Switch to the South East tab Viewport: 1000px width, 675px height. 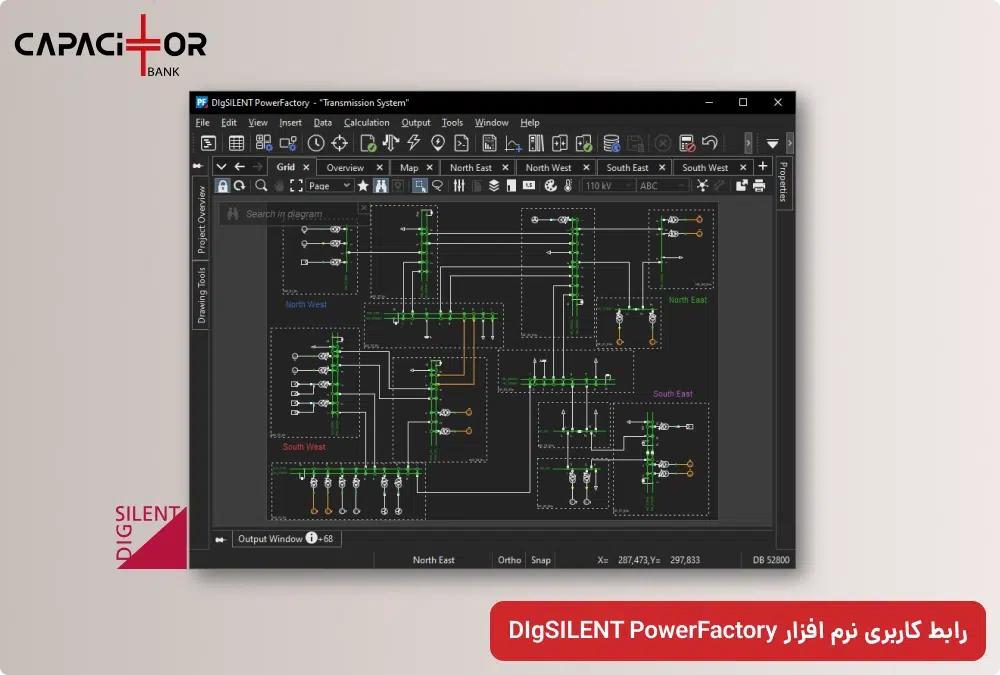click(x=627, y=168)
